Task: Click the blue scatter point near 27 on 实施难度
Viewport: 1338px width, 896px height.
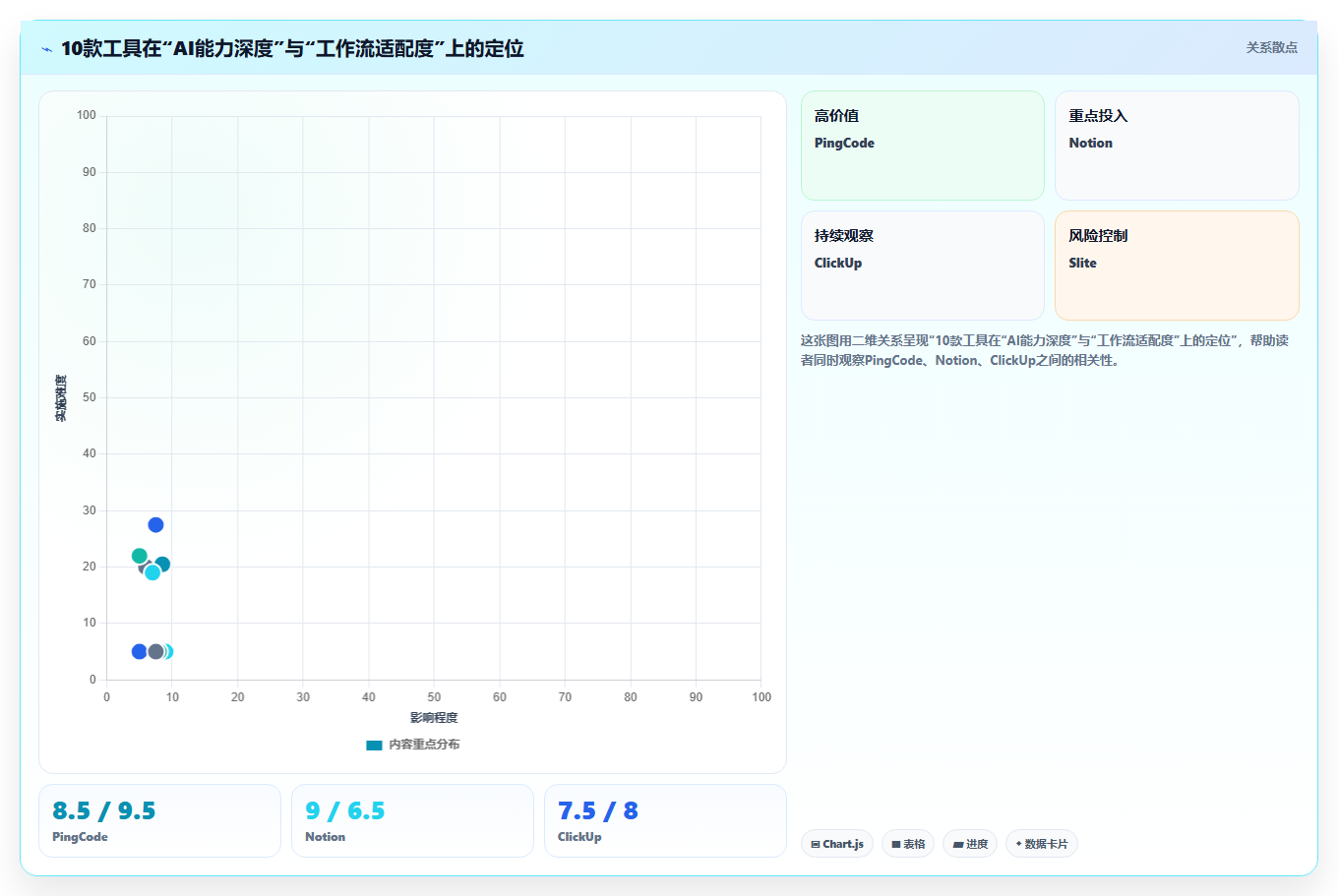Action: click(x=155, y=525)
